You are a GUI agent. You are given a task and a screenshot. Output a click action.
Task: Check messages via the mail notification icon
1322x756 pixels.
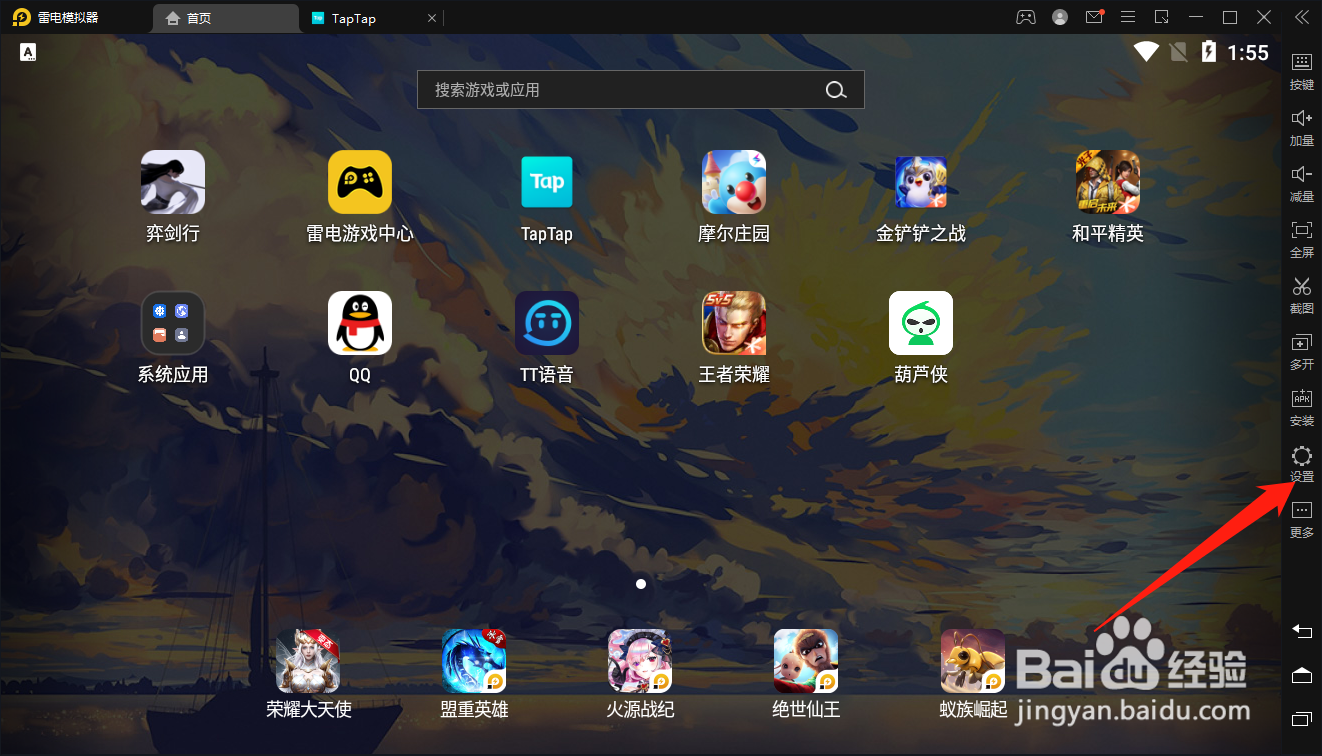[1093, 16]
